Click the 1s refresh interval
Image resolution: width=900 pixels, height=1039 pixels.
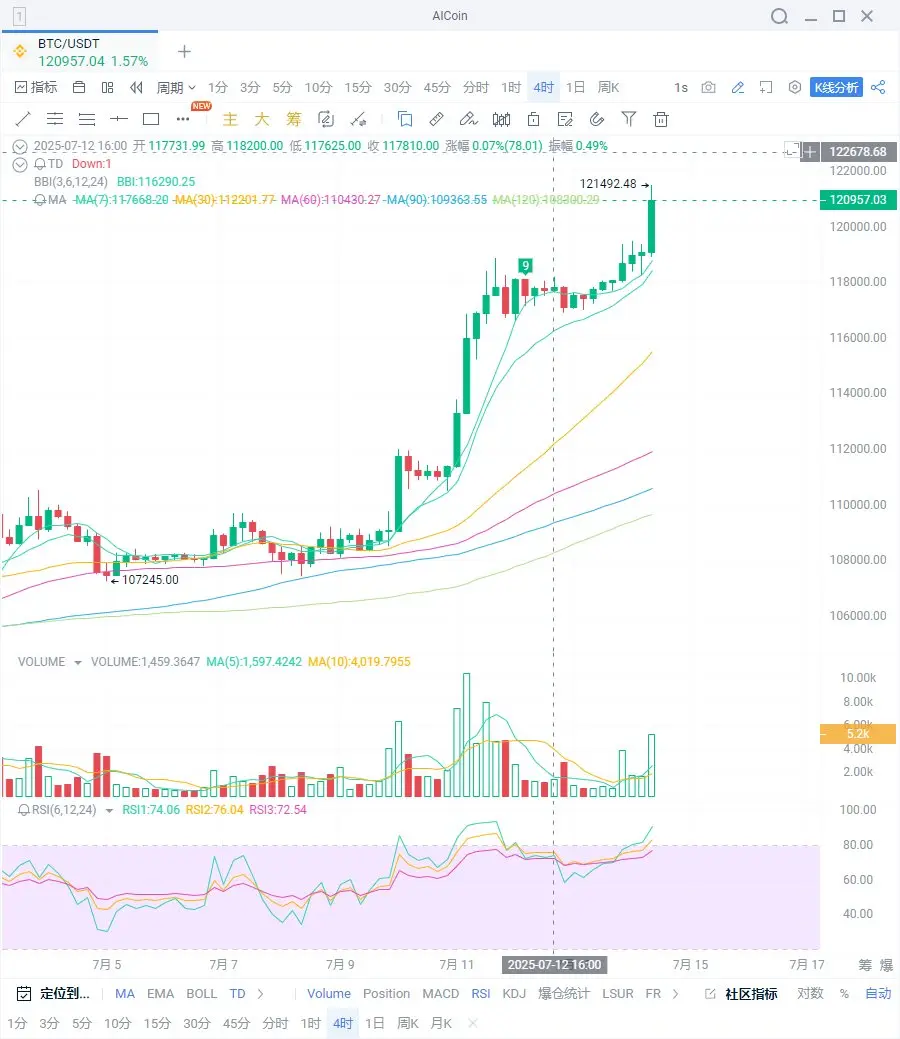click(x=681, y=87)
